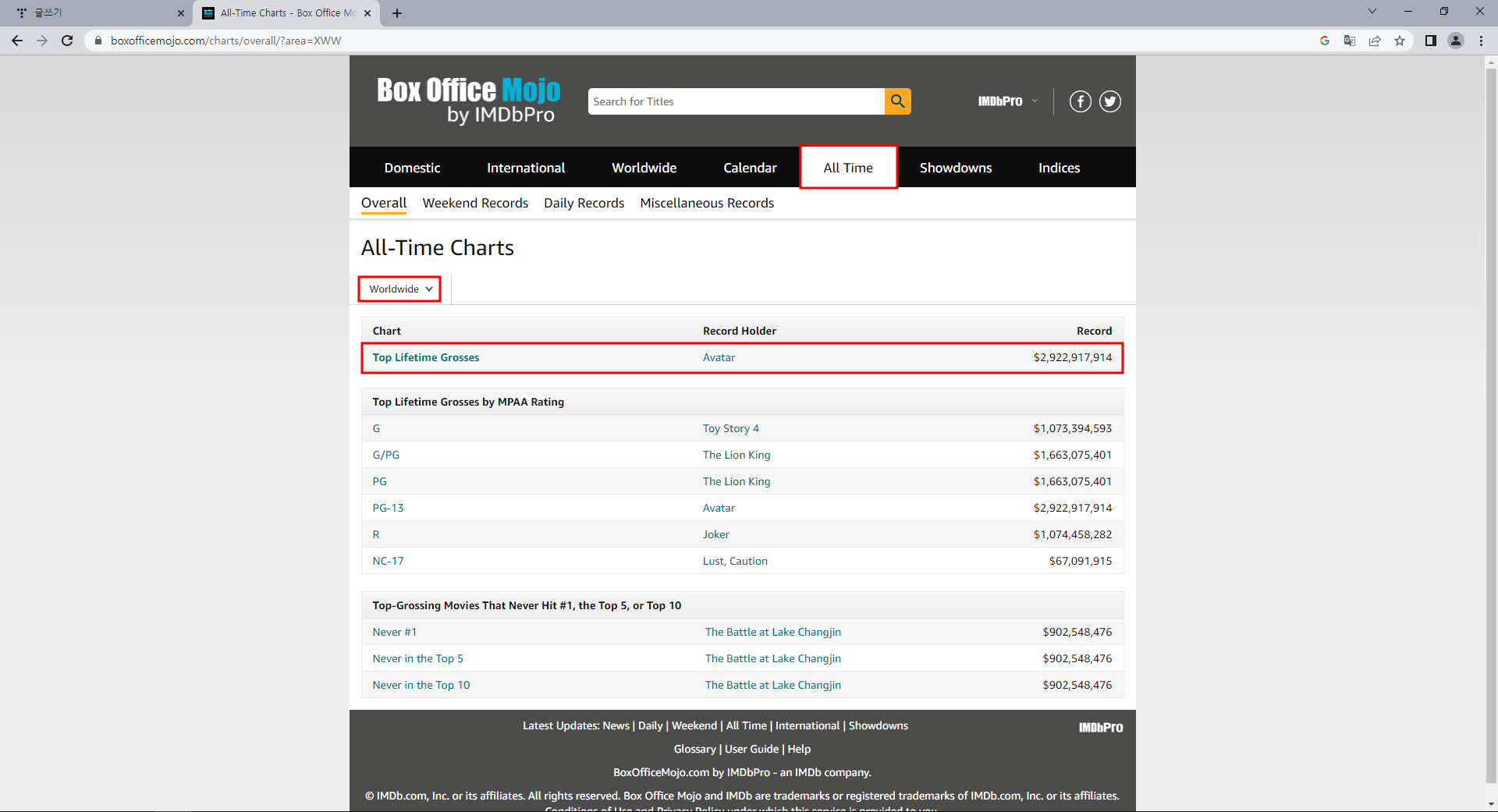Open the Joker title link

[715, 534]
